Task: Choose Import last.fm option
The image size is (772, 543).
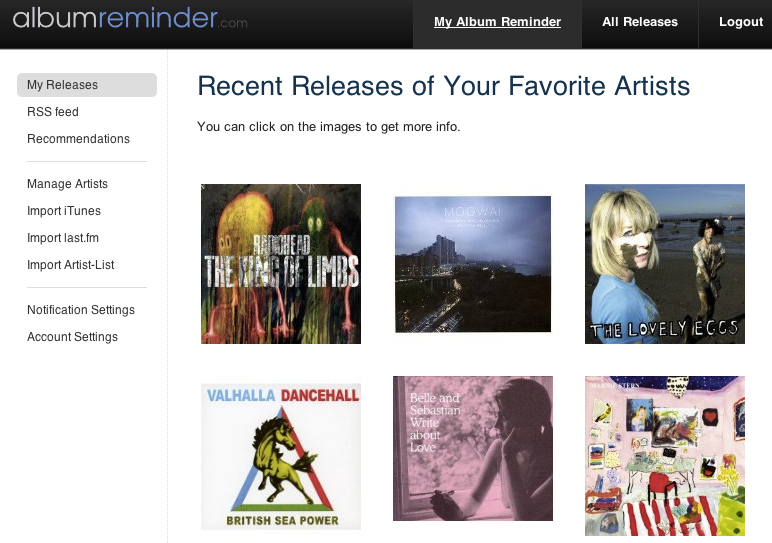Action: (63, 238)
